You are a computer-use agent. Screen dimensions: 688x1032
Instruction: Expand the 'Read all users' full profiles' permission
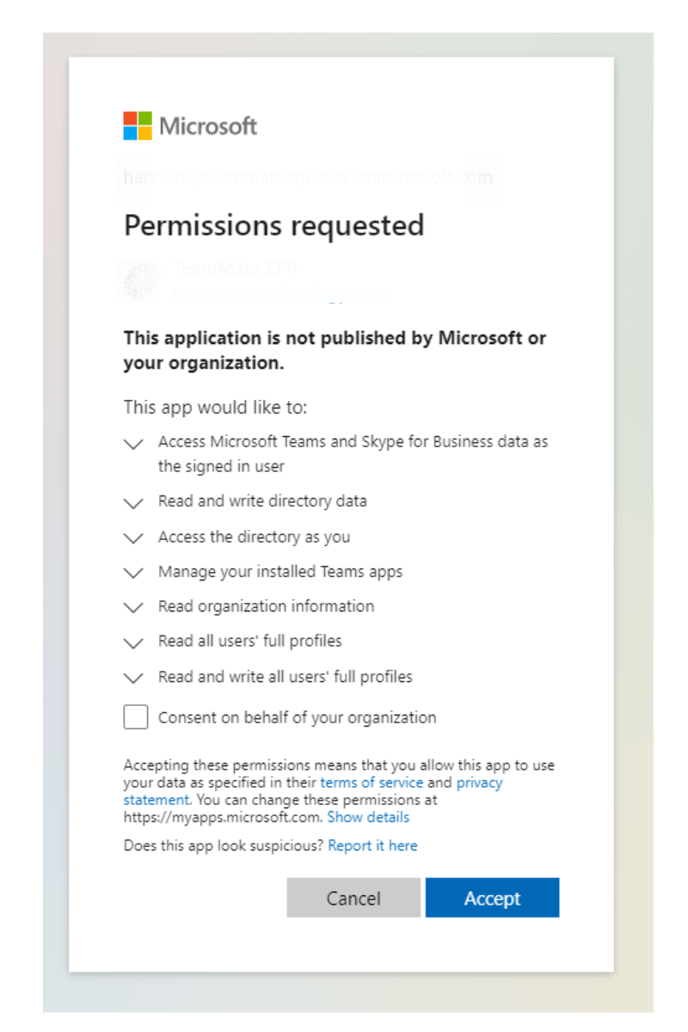tap(134, 642)
